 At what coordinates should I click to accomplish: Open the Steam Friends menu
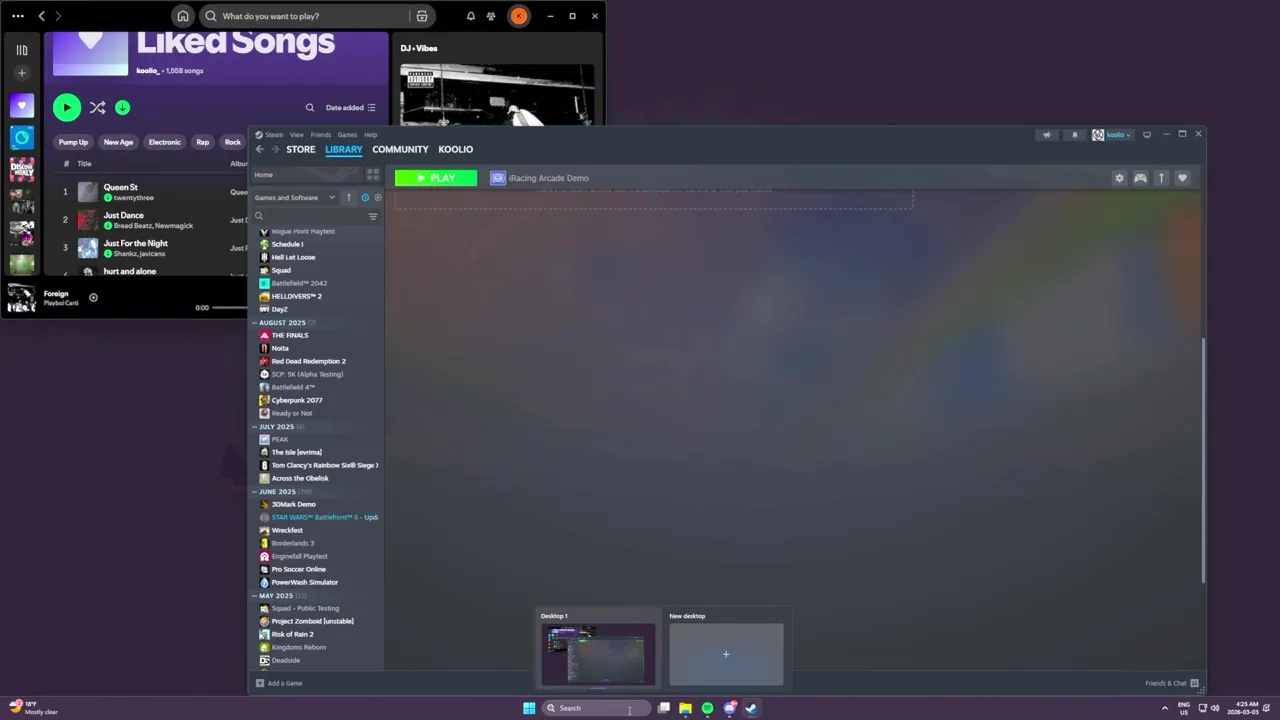[x=320, y=135]
